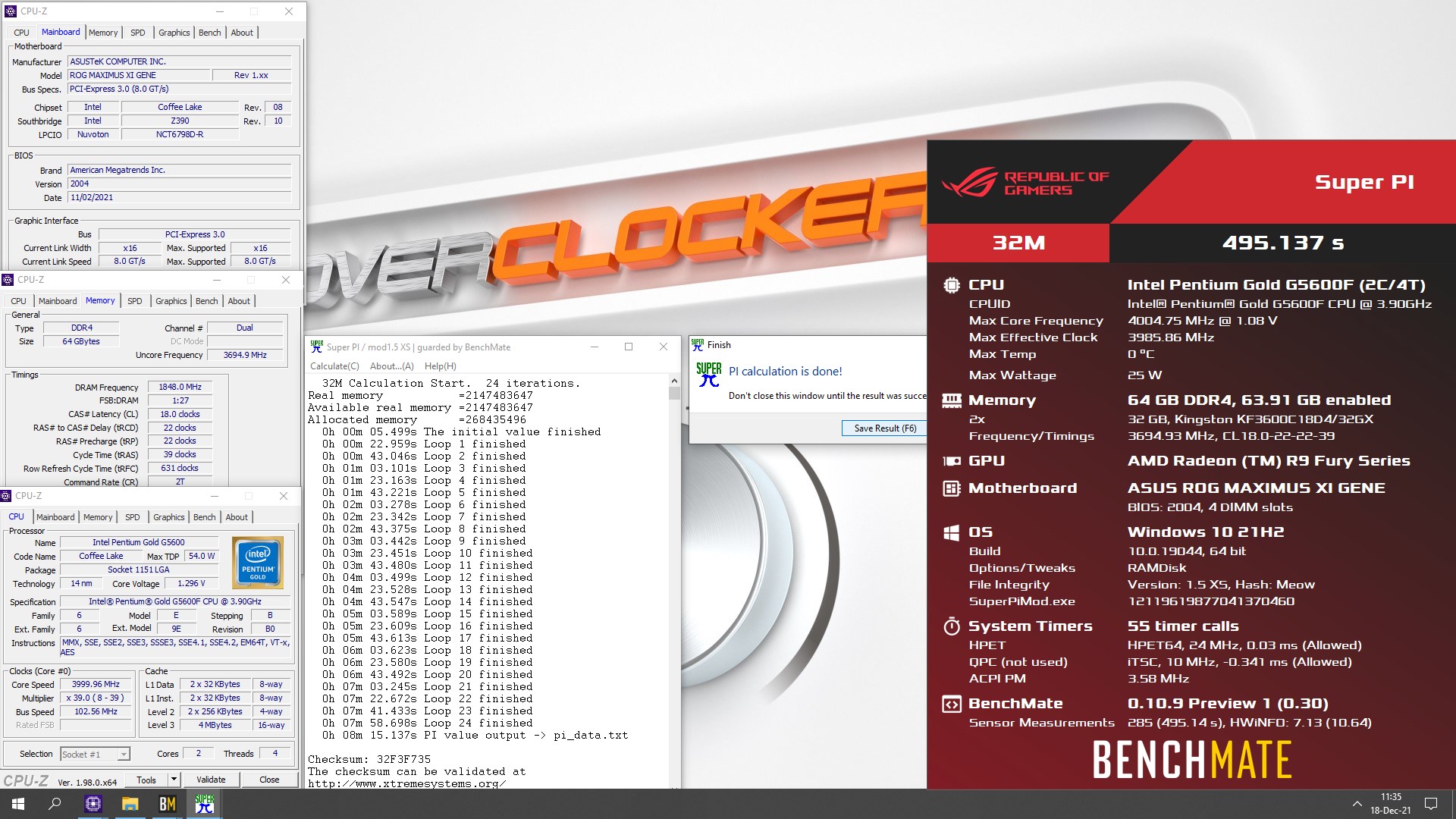This screenshot has width=1456, height=819.
Task: Click the large BENCHMATE logo
Action: (1191, 760)
